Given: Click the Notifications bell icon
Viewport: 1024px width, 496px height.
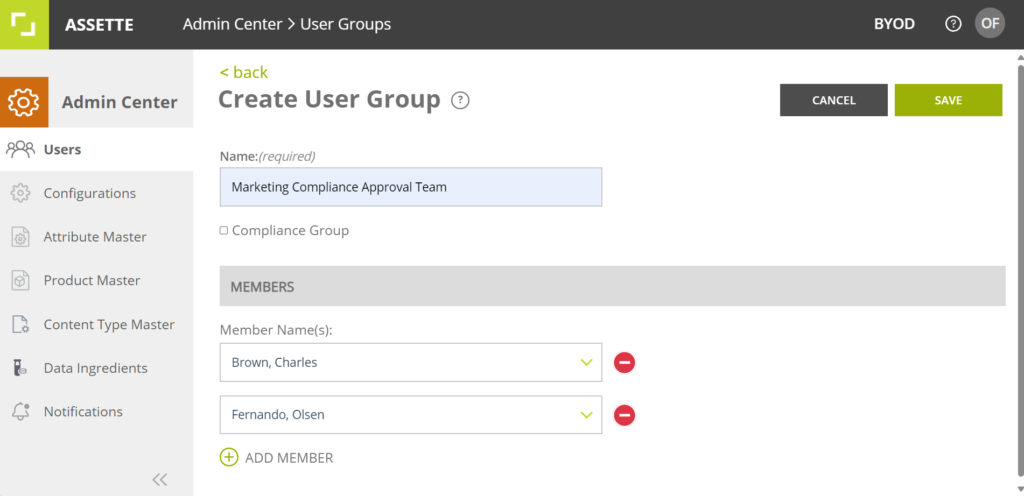Looking at the screenshot, I should [x=20, y=412].
